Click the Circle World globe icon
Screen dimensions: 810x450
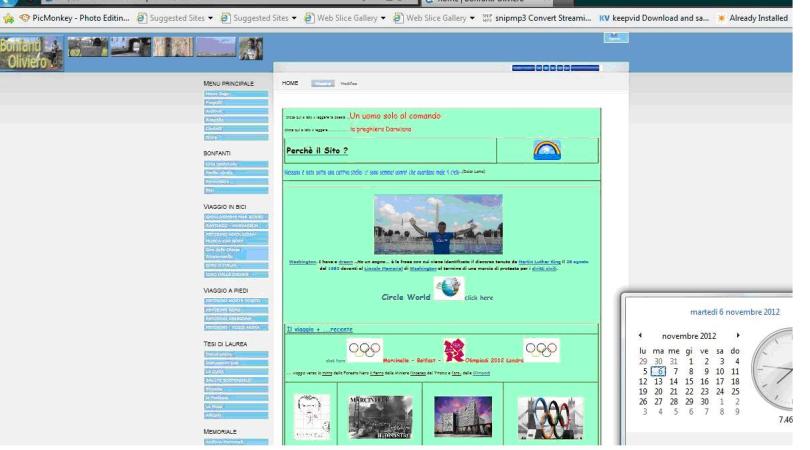point(448,289)
